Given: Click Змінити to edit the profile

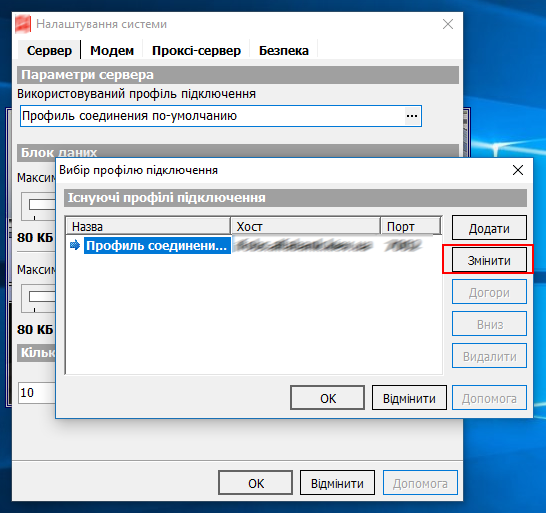Looking at the screenshot, I should point(489,260).
